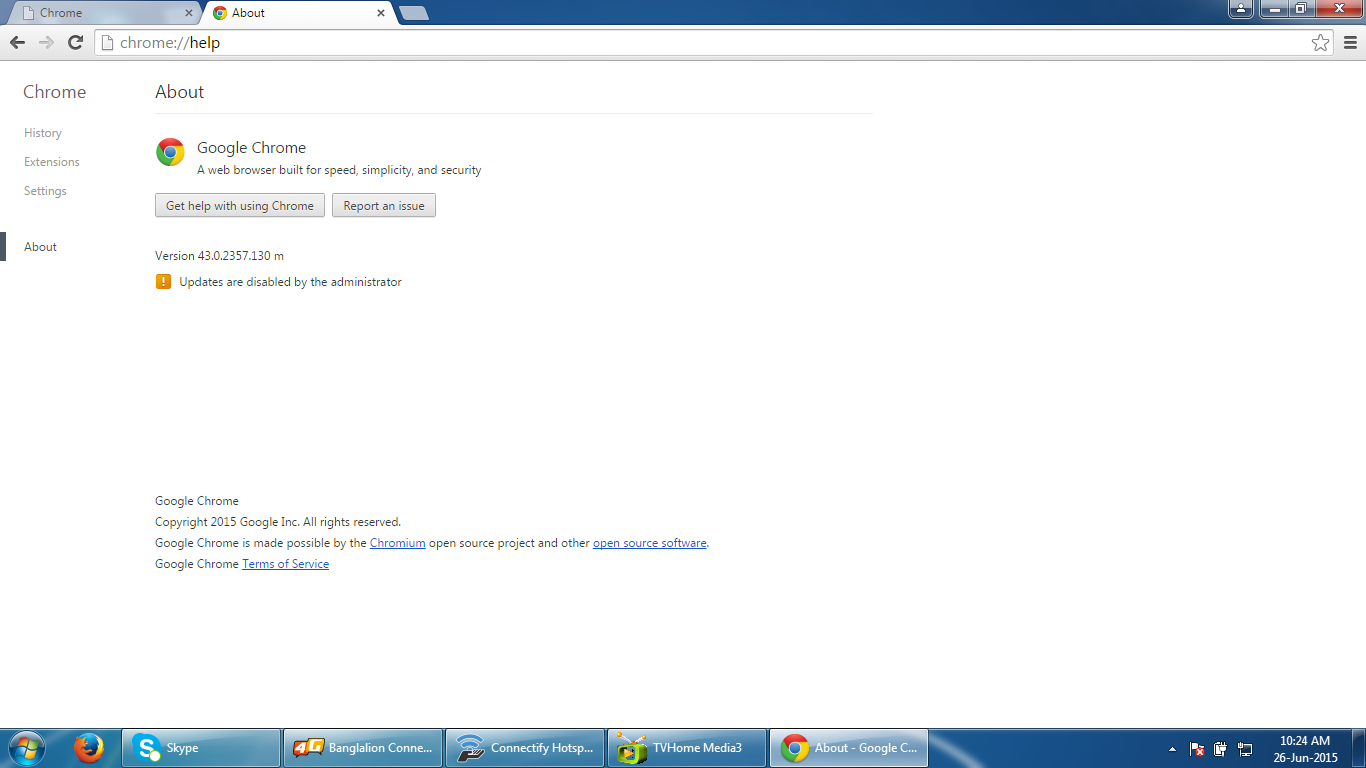Open History in the sidebar
1366x768 pixels.
[43, 133]
